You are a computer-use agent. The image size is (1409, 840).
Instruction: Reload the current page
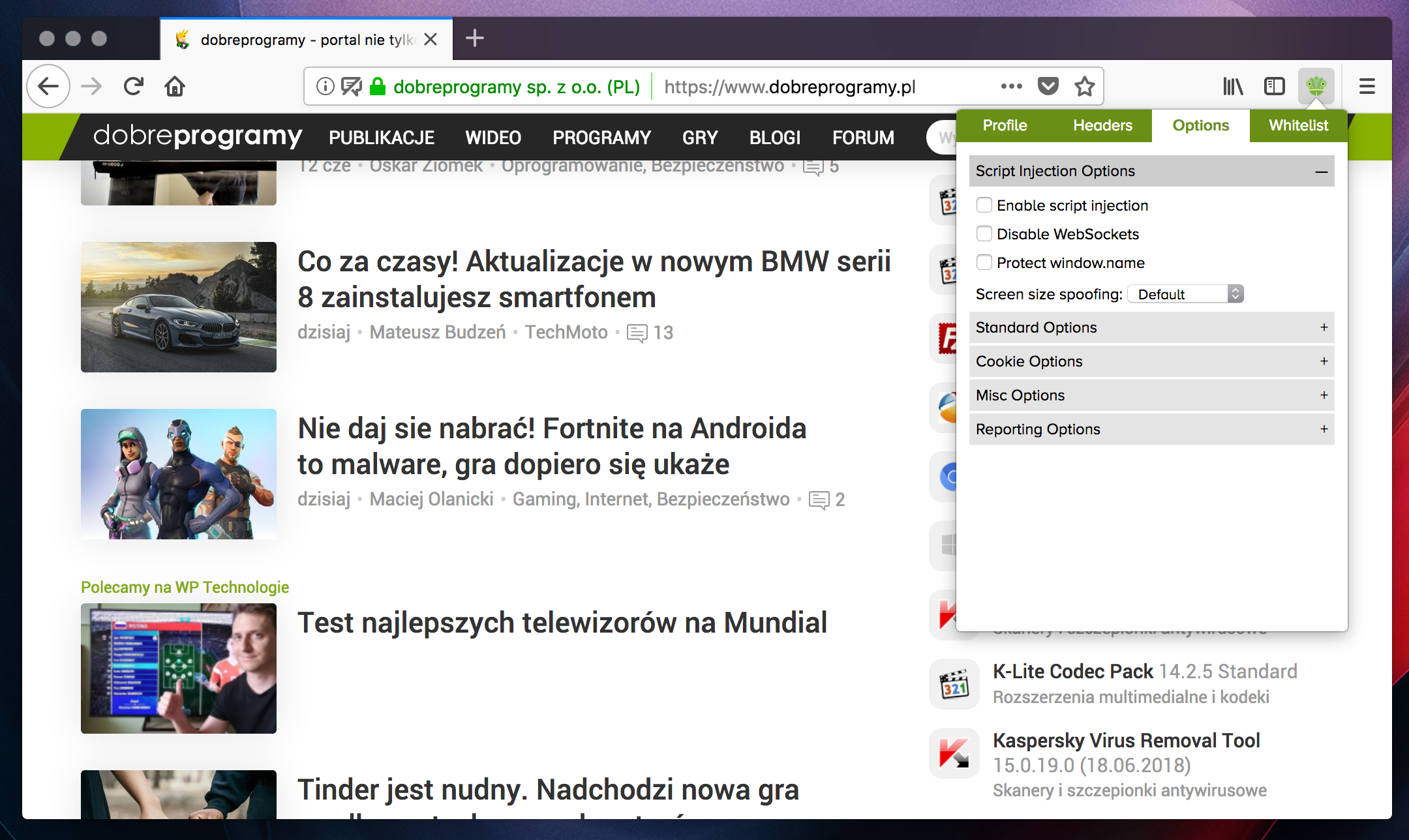click(x=134, y=86)
